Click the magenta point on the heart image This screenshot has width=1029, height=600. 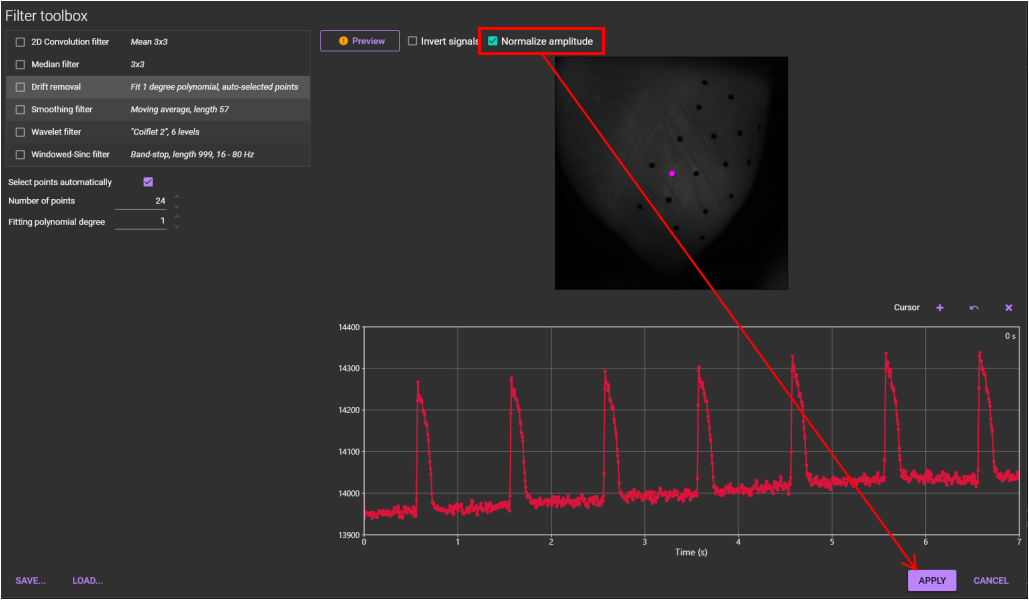(672, 173)
